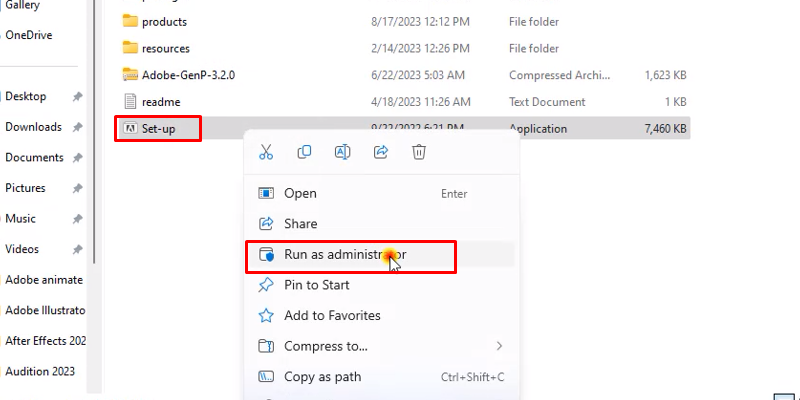Viewport: 800px width, 400px height.
Task: Select the Adobe-GenP-3.2.0 file name
Action: [x=188, y=75]
